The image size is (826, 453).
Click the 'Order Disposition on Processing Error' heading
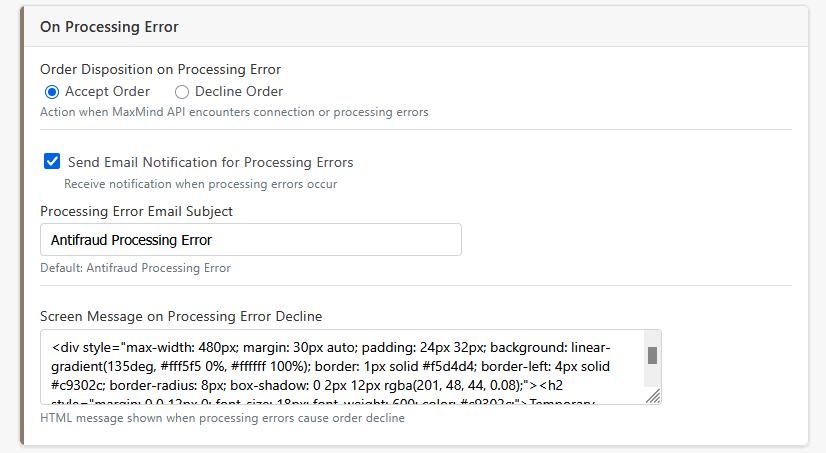point(160,70)
